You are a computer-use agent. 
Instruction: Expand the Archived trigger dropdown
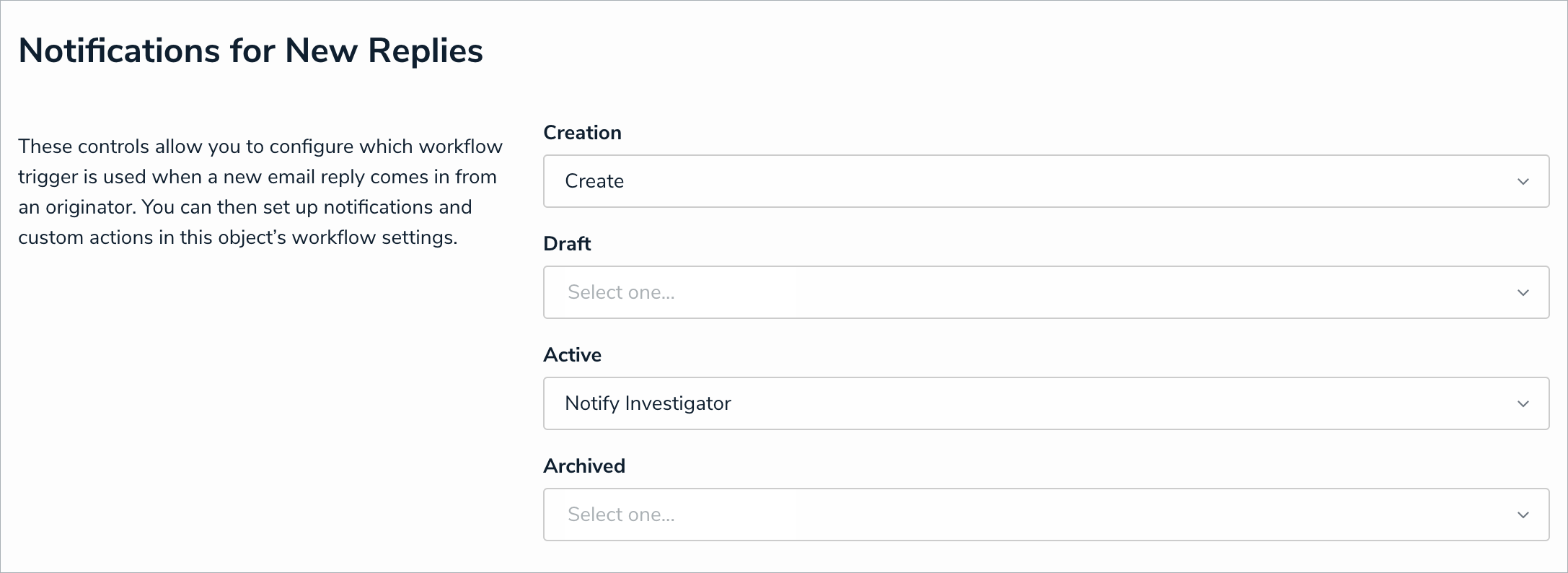coord(1045,515)
